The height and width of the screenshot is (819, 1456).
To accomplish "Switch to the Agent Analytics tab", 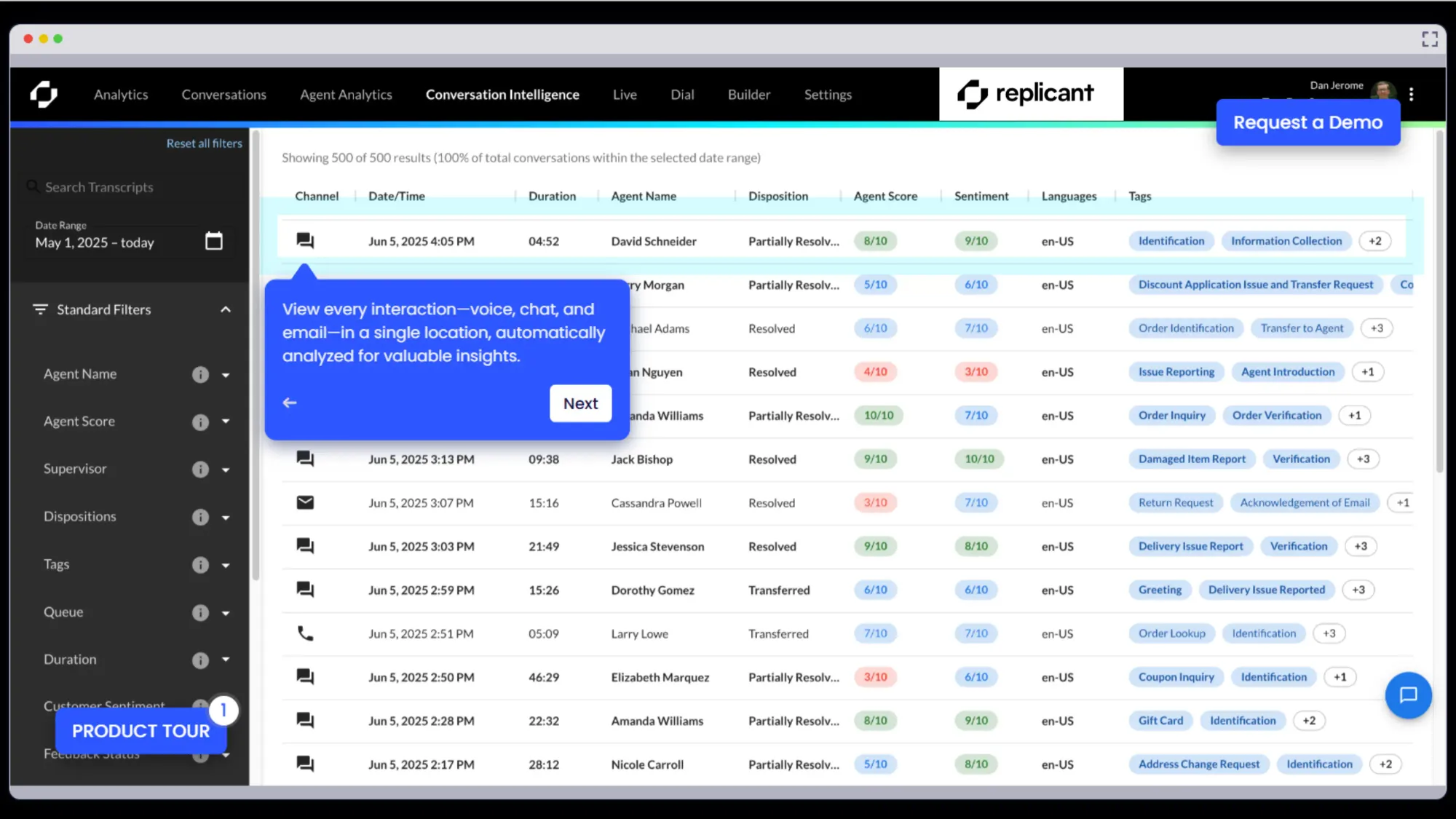I will click(346, 95).
